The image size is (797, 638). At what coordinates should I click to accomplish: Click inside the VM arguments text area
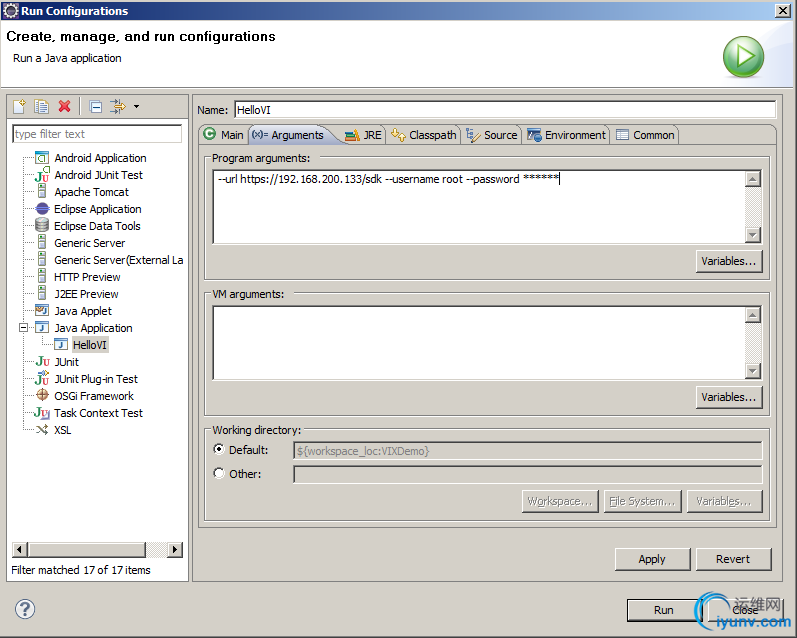479,343
